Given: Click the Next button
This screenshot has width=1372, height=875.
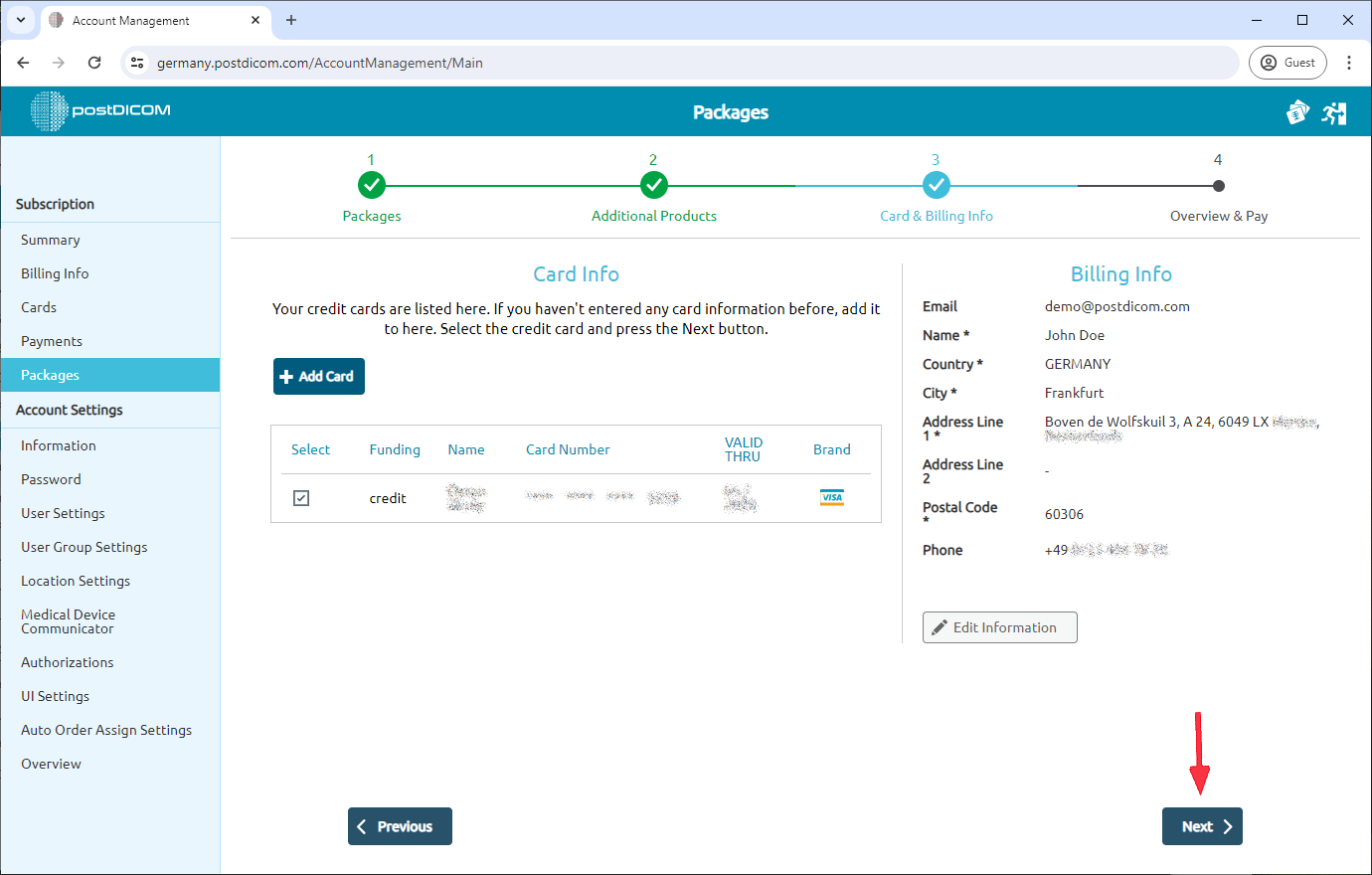Looking at the screenshot, I should tap(1202, 826).
